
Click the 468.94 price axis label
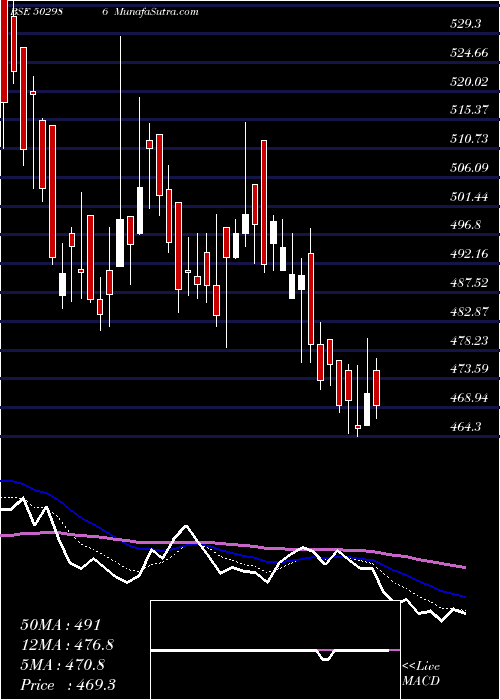(x=469, y=398)
